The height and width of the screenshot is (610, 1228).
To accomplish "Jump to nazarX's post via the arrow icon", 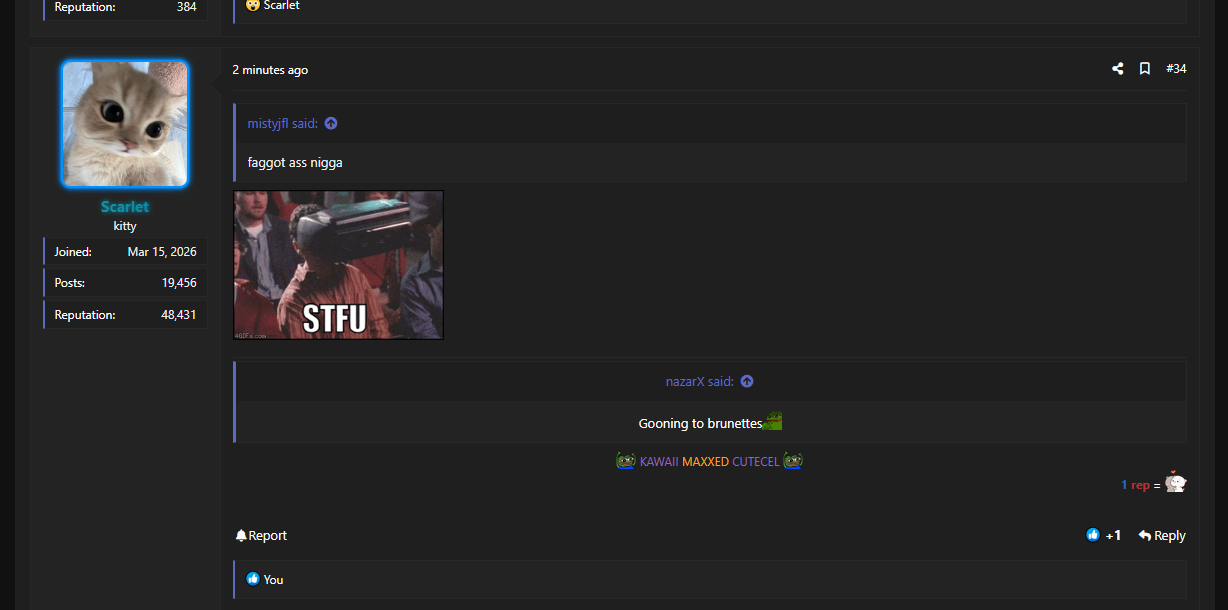I will tap(747, 381).
